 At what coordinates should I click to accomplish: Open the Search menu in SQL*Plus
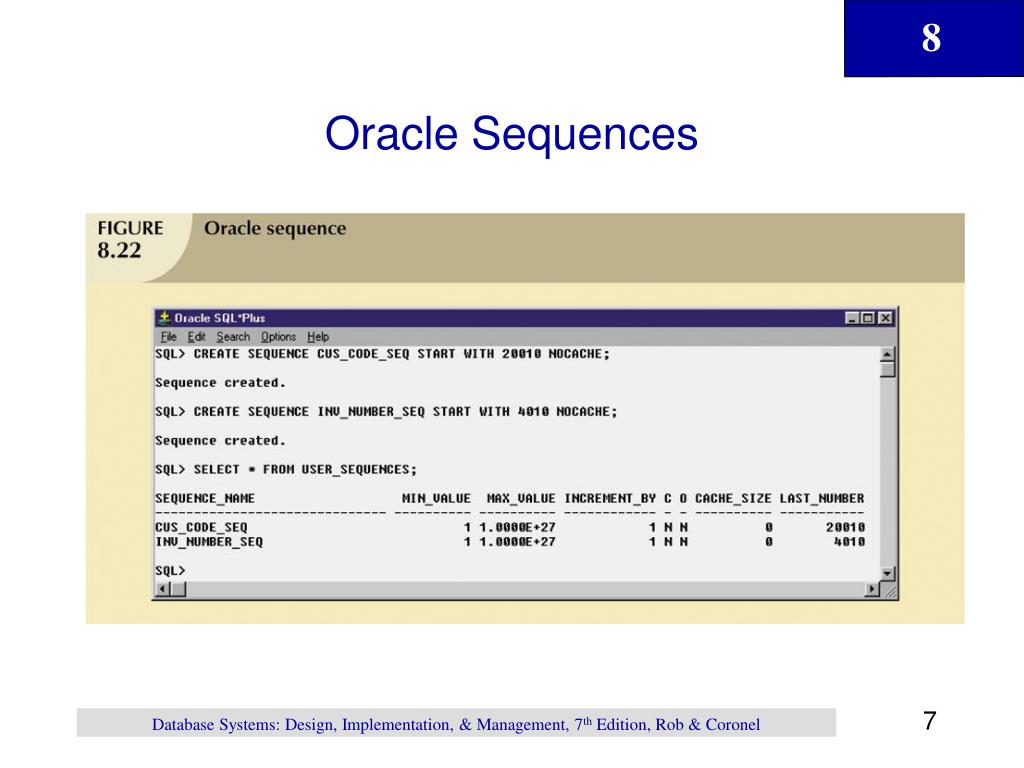pyautogui.click(x=233, y=337)
